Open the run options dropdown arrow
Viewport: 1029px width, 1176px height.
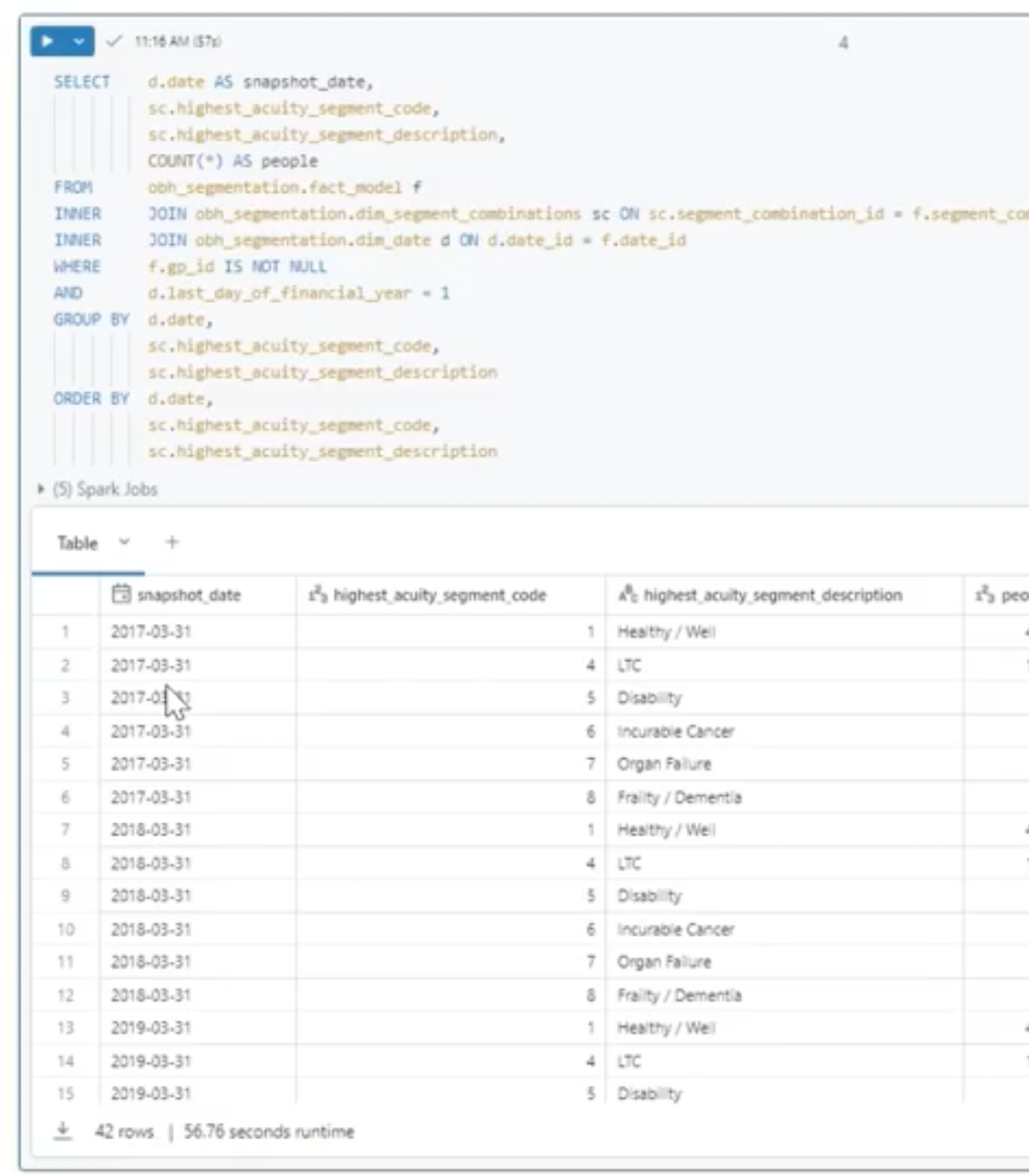click(x=79, y=41)
